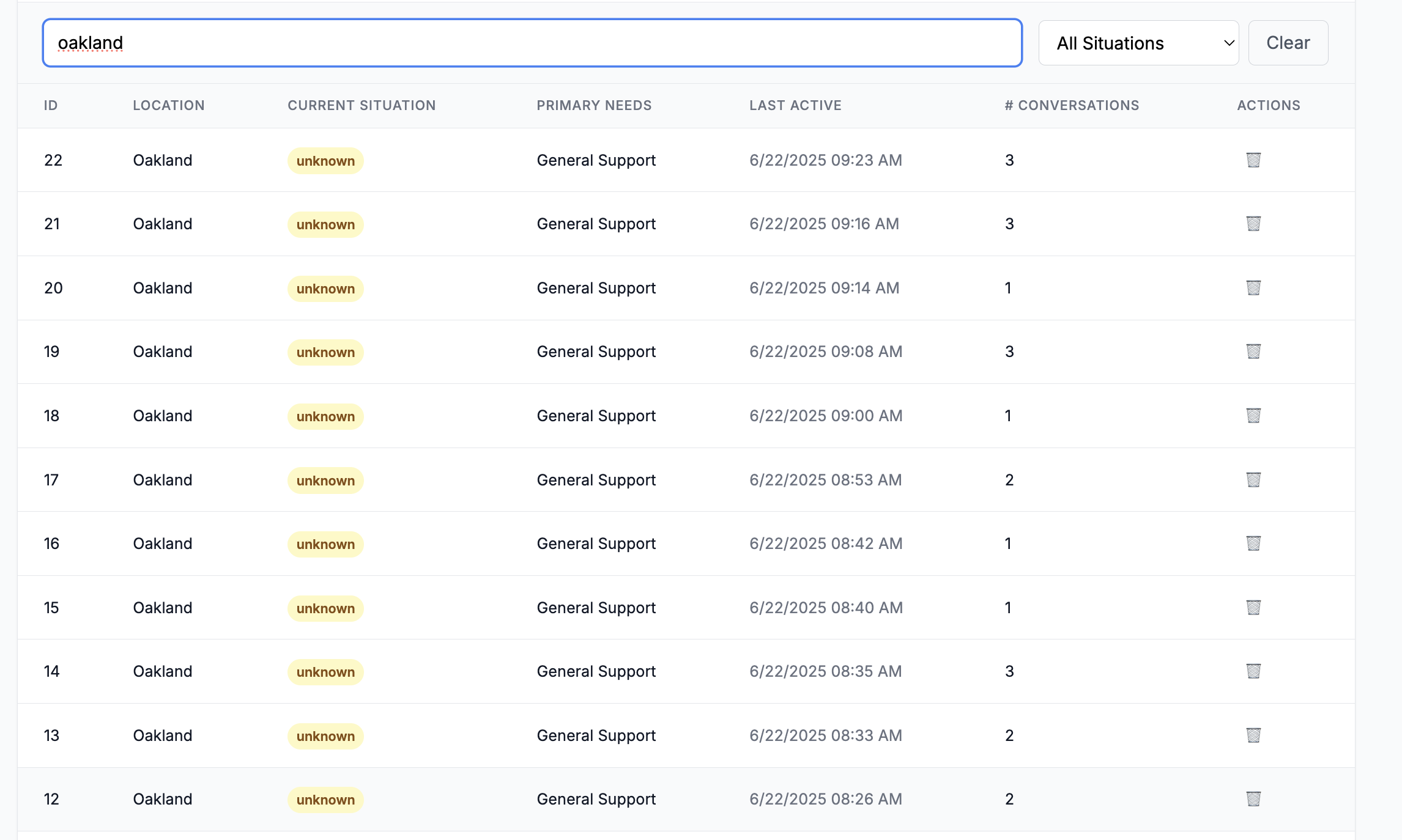Delete the ID 15 record
The height and width of the screenshot is (840, 1402).
point(1253,608)
